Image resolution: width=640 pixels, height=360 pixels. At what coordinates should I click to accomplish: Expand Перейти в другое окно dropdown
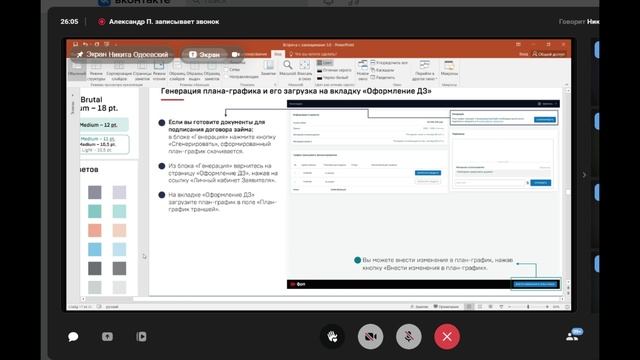tap(424, 70)
